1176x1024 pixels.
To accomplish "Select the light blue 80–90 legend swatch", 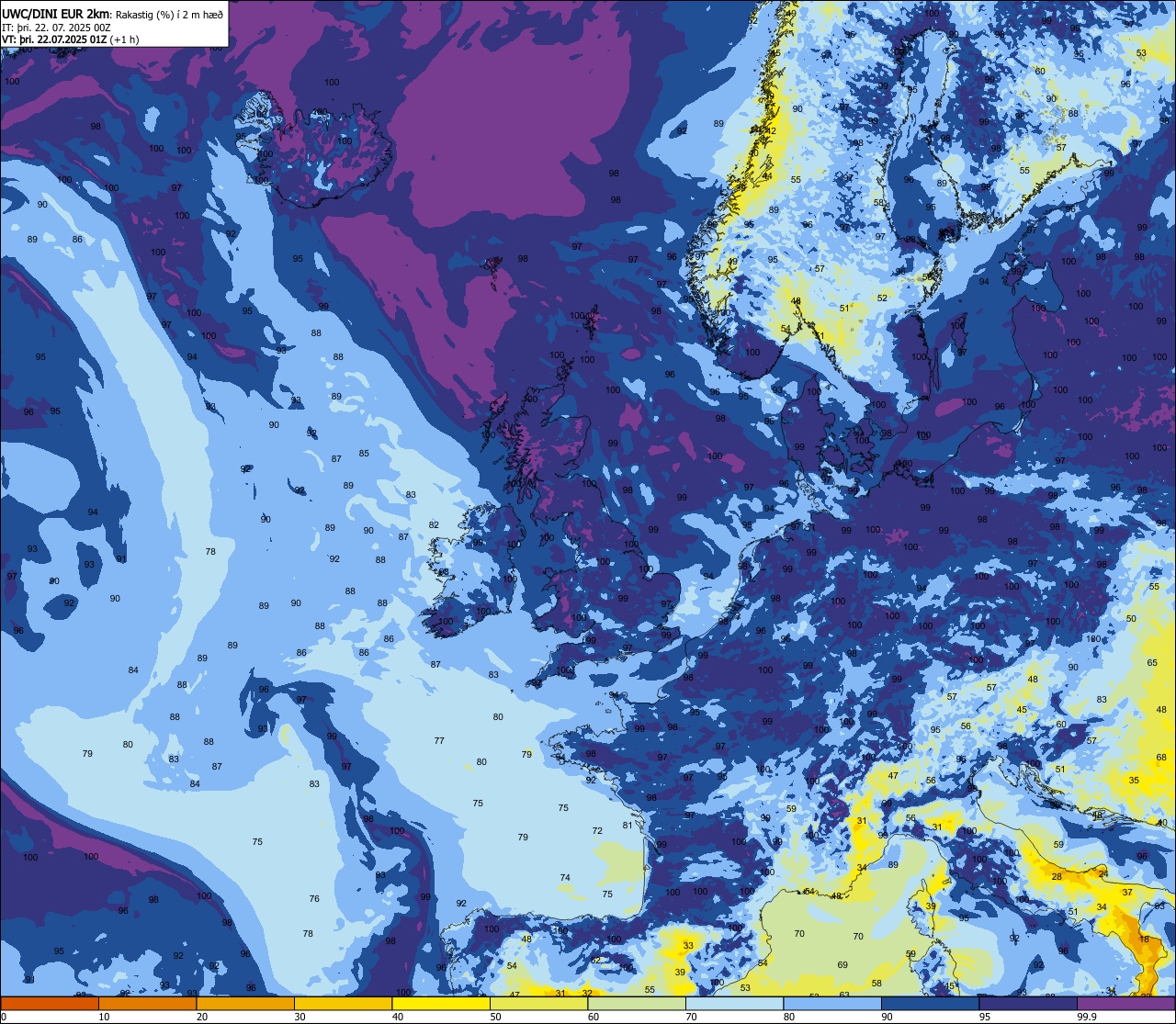I will [832, 1004].
